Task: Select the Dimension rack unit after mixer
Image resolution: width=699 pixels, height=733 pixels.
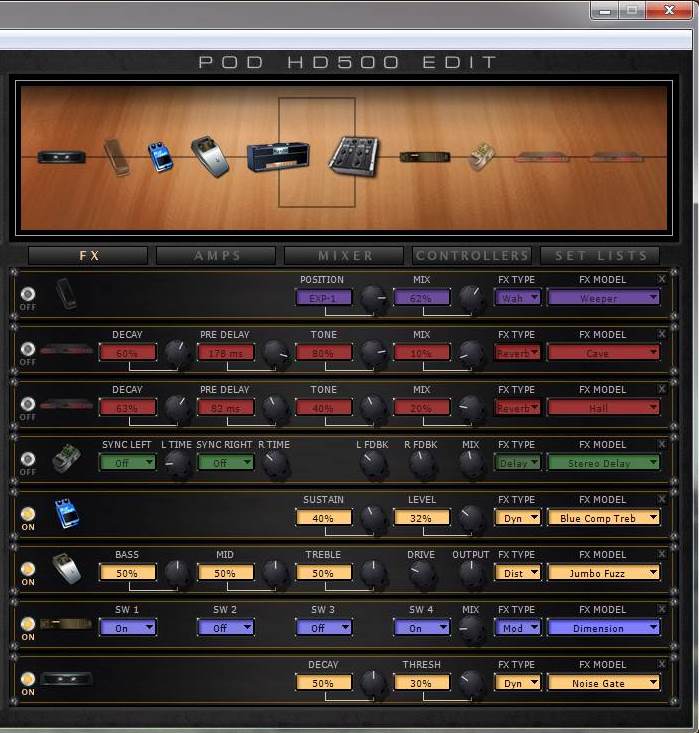Action: pos(425,157)
